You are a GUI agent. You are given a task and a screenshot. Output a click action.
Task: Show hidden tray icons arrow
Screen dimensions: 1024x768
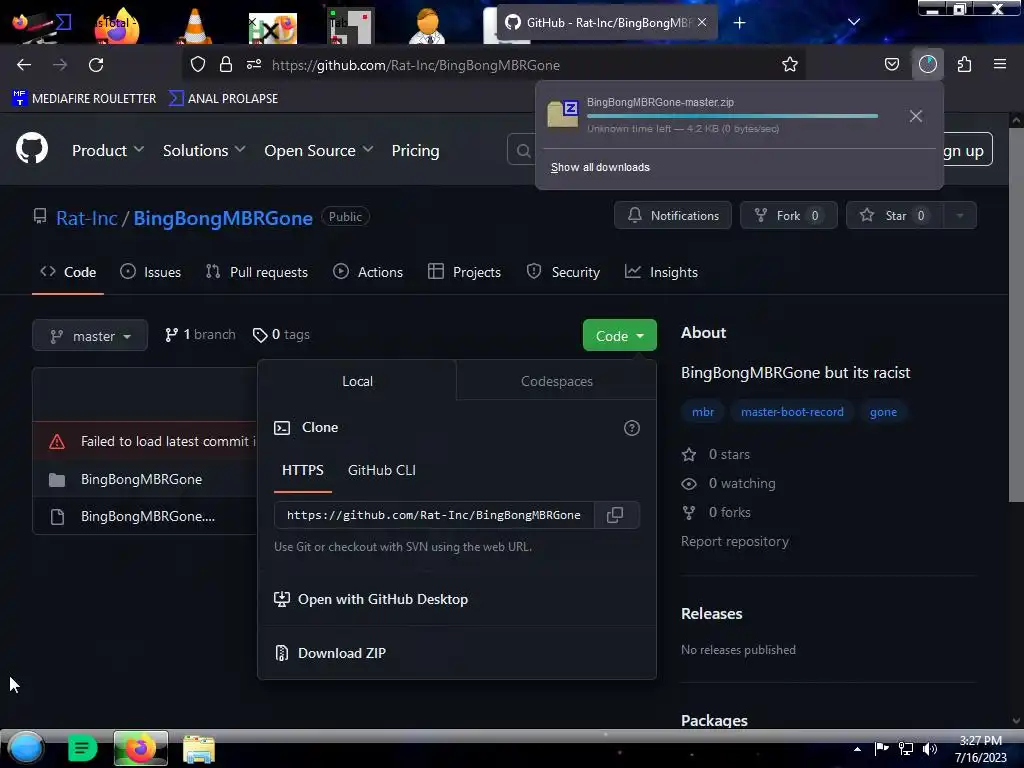coord(857,749)
